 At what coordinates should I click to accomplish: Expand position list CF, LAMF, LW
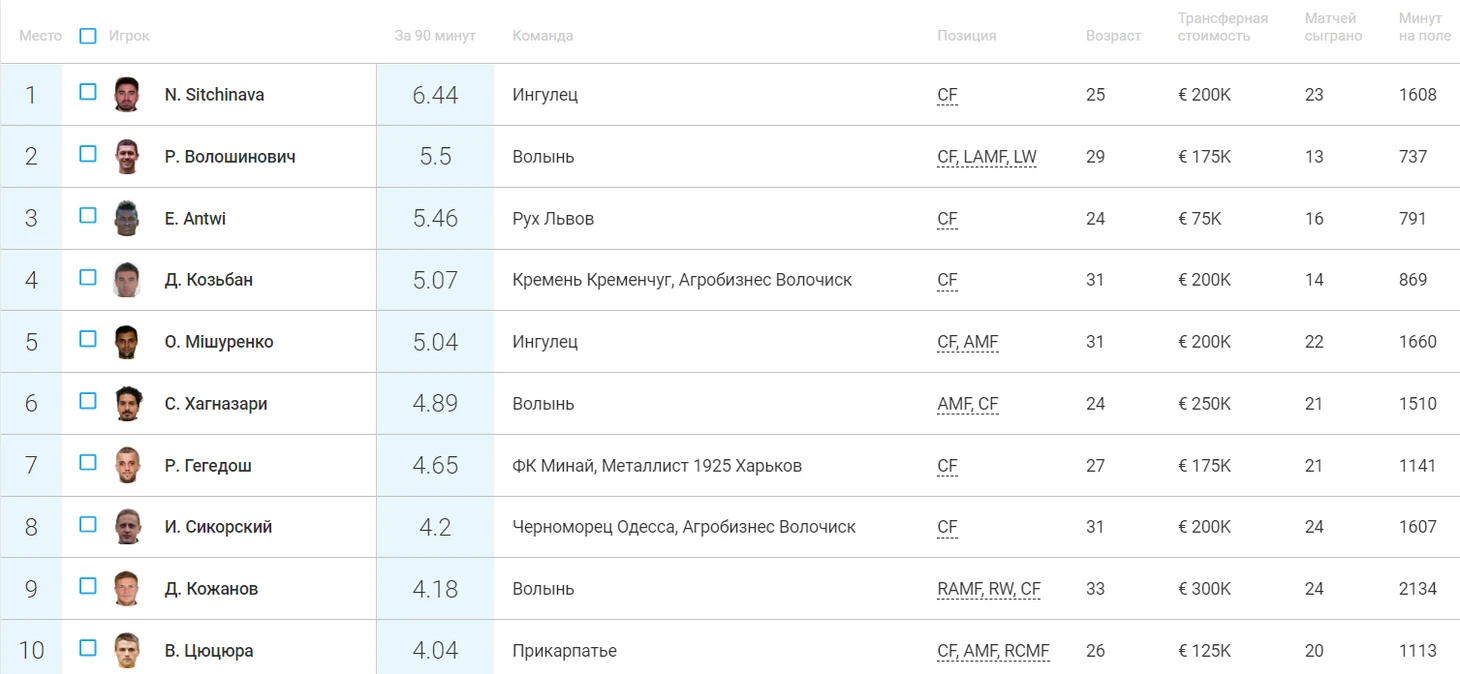(986, 157)
